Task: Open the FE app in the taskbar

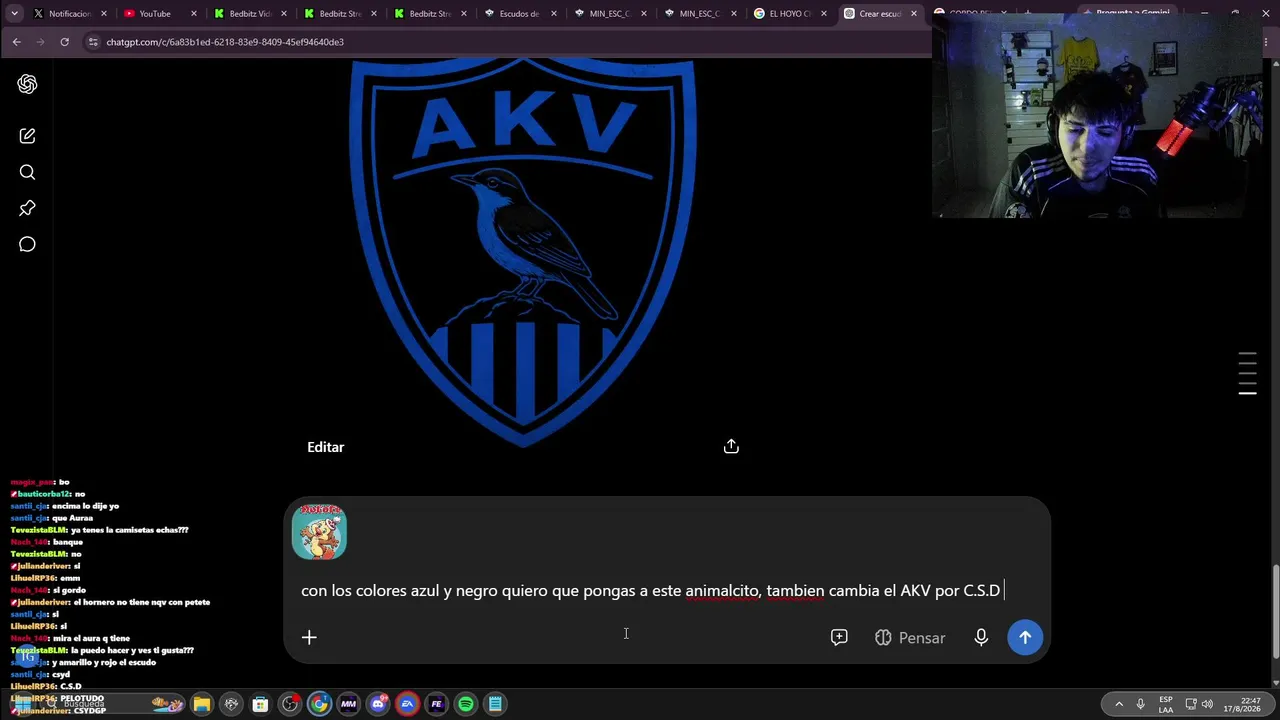Action: (436, 704)
